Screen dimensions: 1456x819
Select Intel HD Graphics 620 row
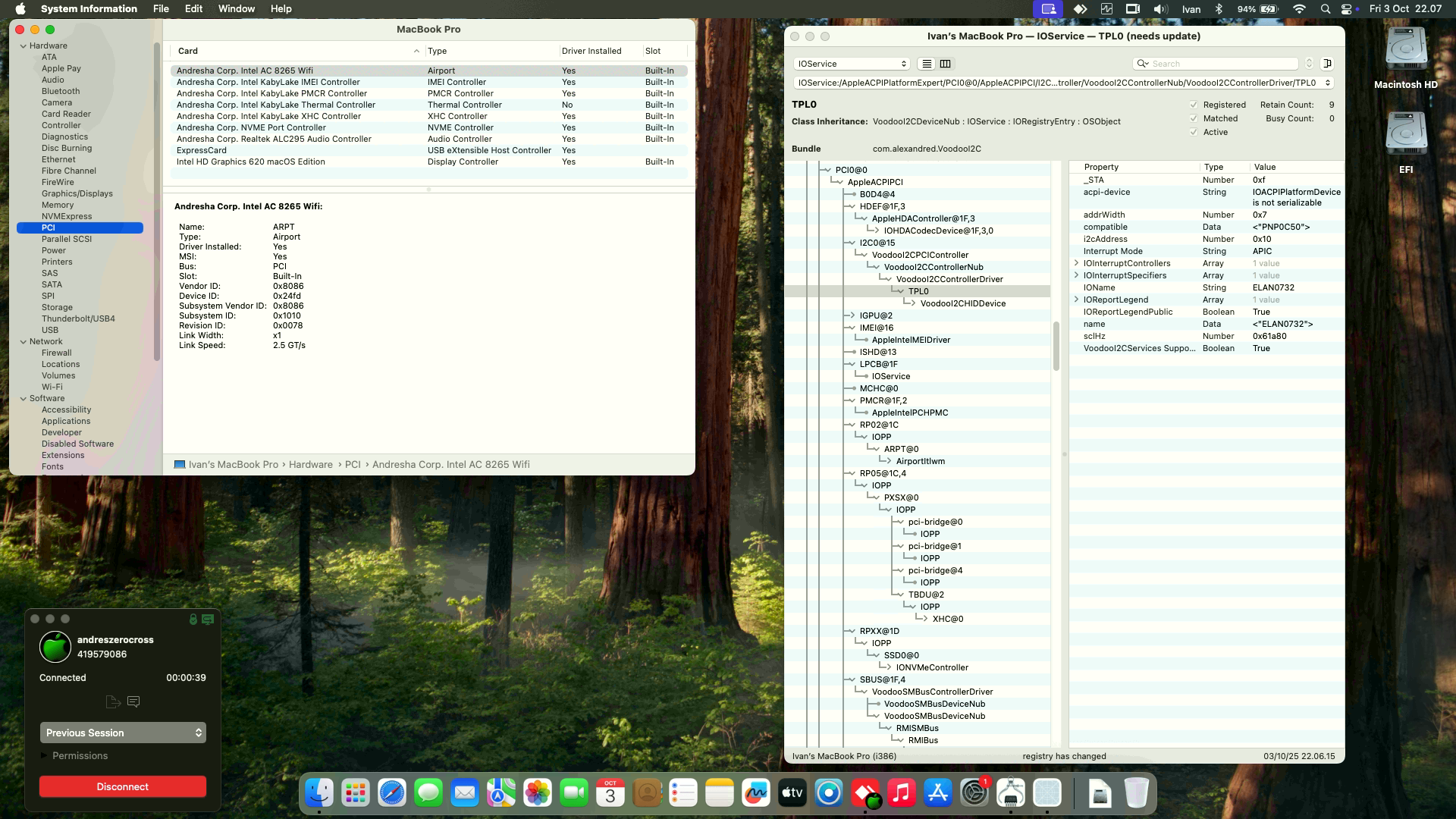tap(428, 162)
